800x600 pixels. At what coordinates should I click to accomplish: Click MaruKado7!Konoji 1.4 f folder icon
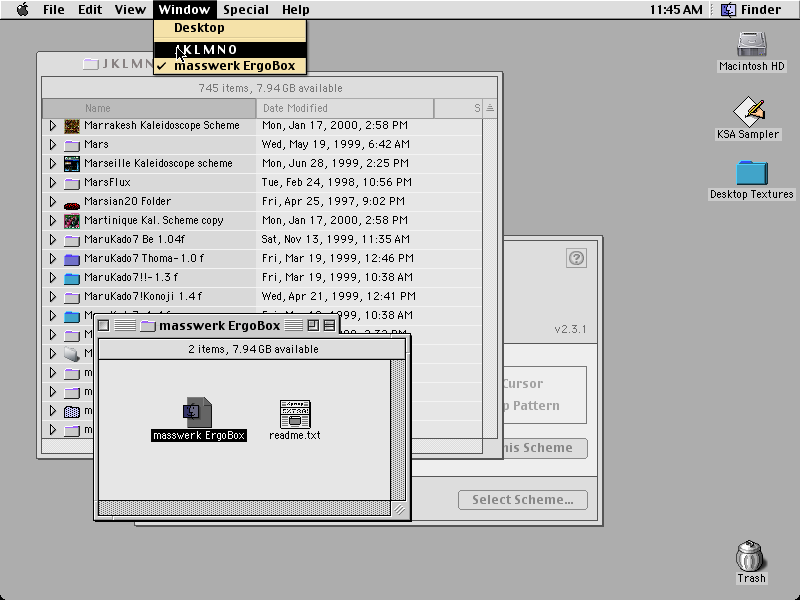point(72,297)
